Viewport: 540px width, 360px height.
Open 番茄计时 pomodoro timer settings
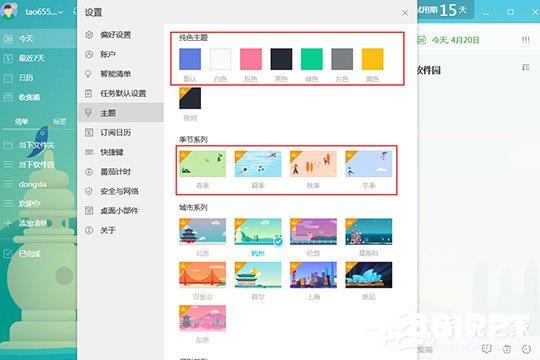point(121,172)
